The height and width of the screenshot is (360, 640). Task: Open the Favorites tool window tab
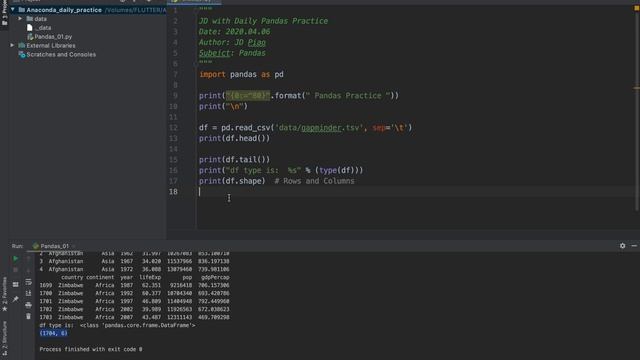point(4,294)
